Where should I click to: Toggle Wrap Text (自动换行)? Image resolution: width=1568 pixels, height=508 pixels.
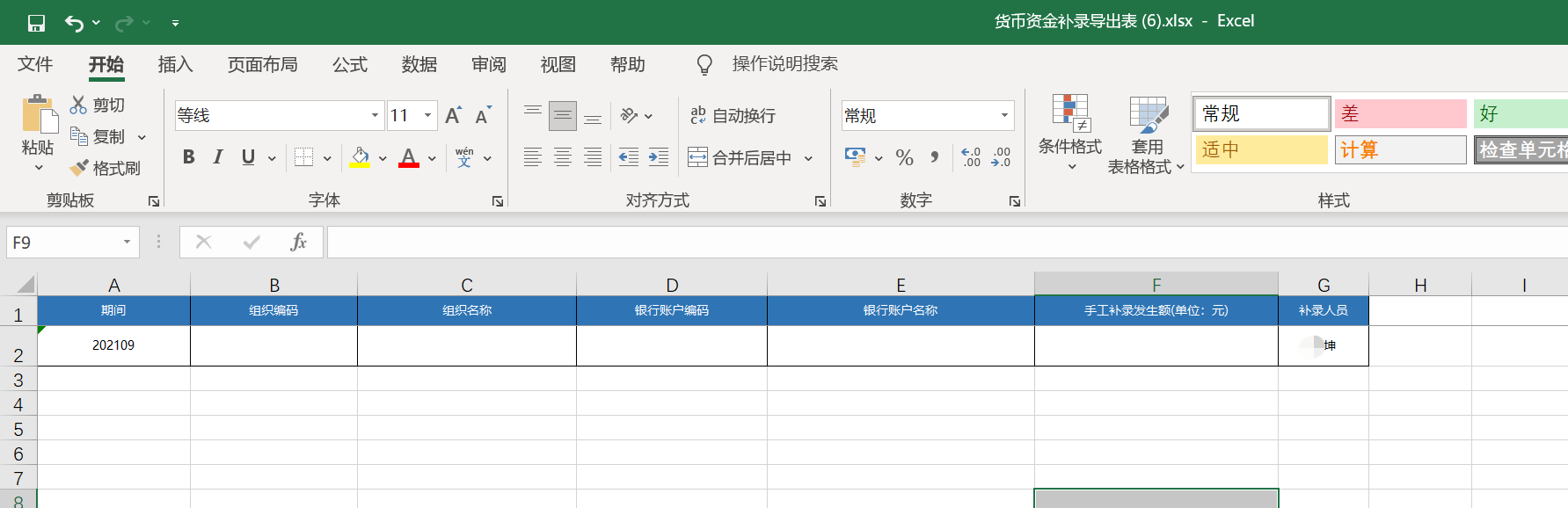[x=733, y=115]
